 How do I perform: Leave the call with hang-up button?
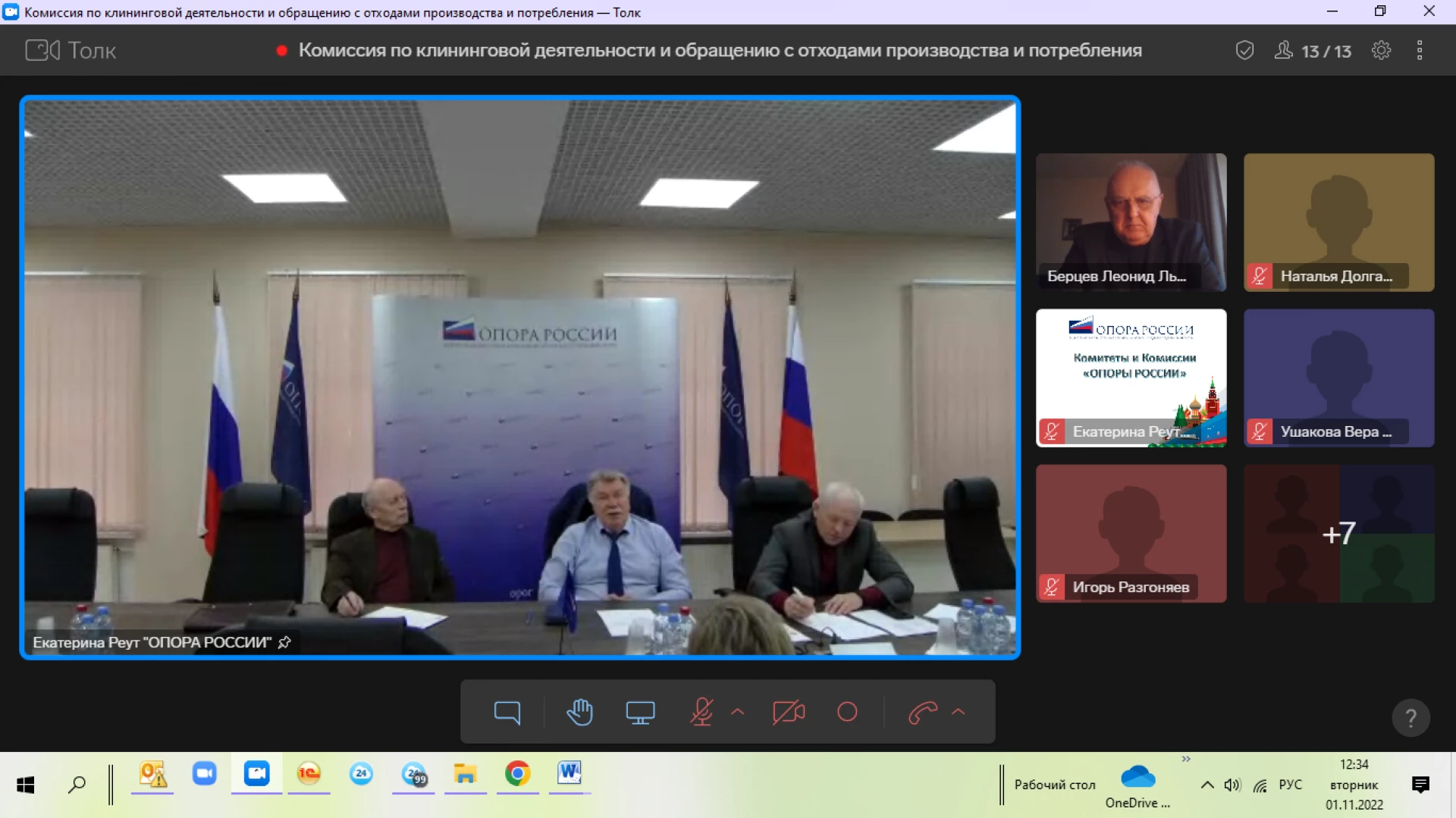coord(923,712)
